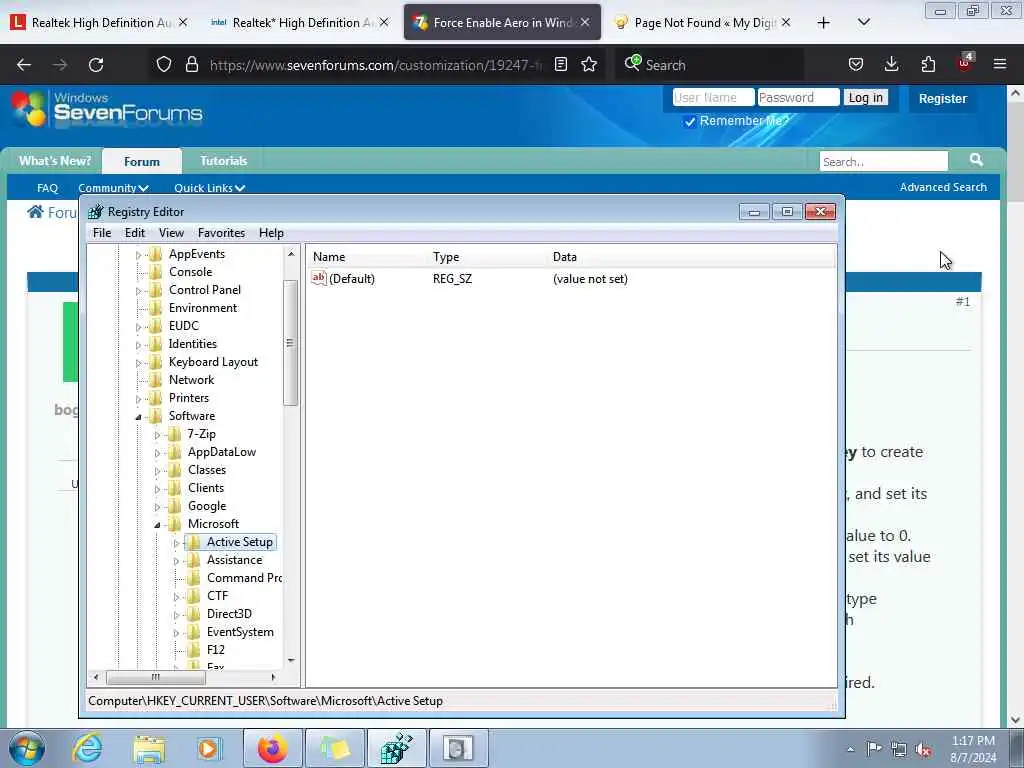Switch to first Realtek High Definition tab
The height and width of the screenshot is (768, 1024).
(99, 23)
